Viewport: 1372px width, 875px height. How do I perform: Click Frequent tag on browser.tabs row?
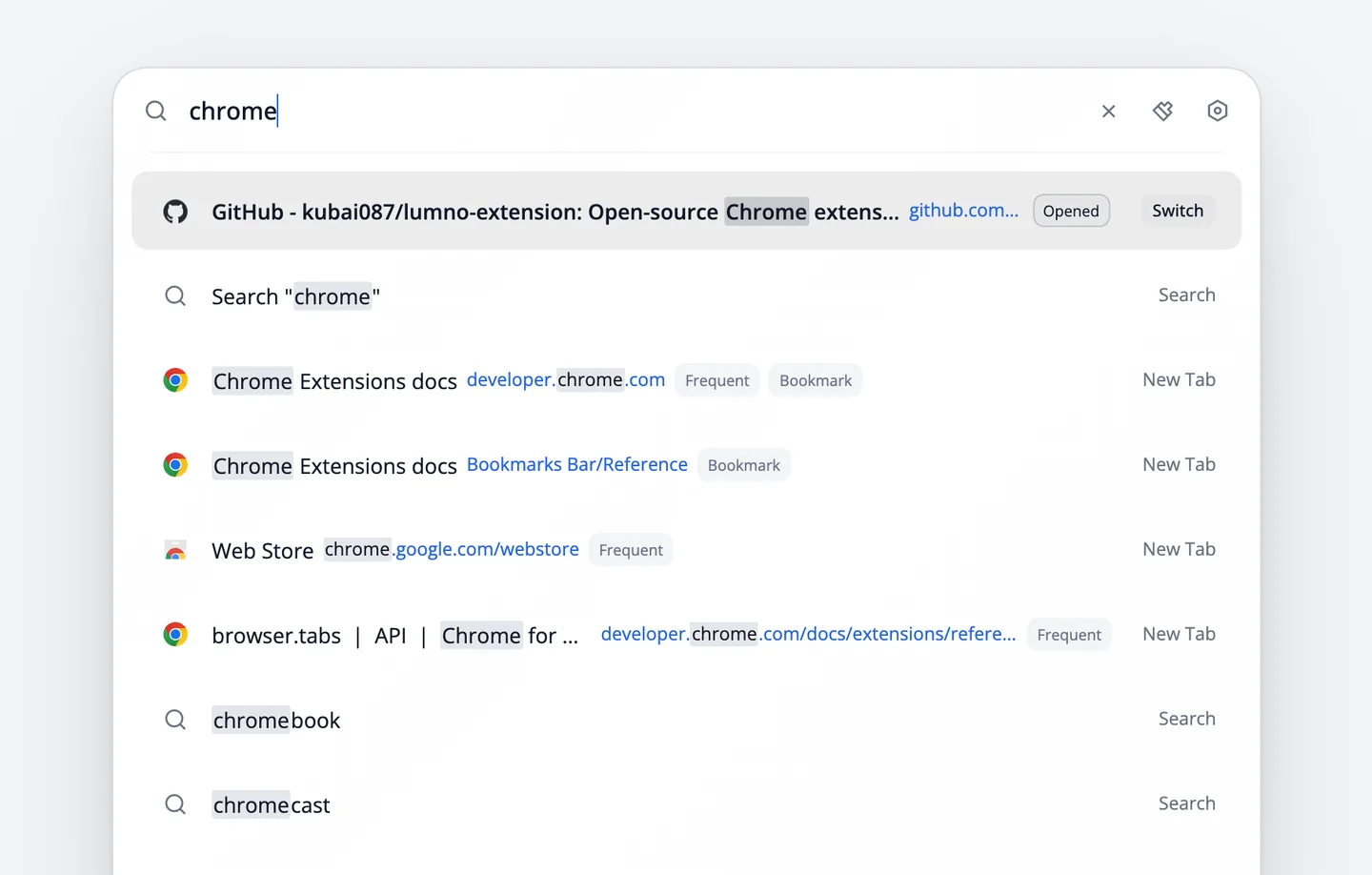pos(1069,635)
